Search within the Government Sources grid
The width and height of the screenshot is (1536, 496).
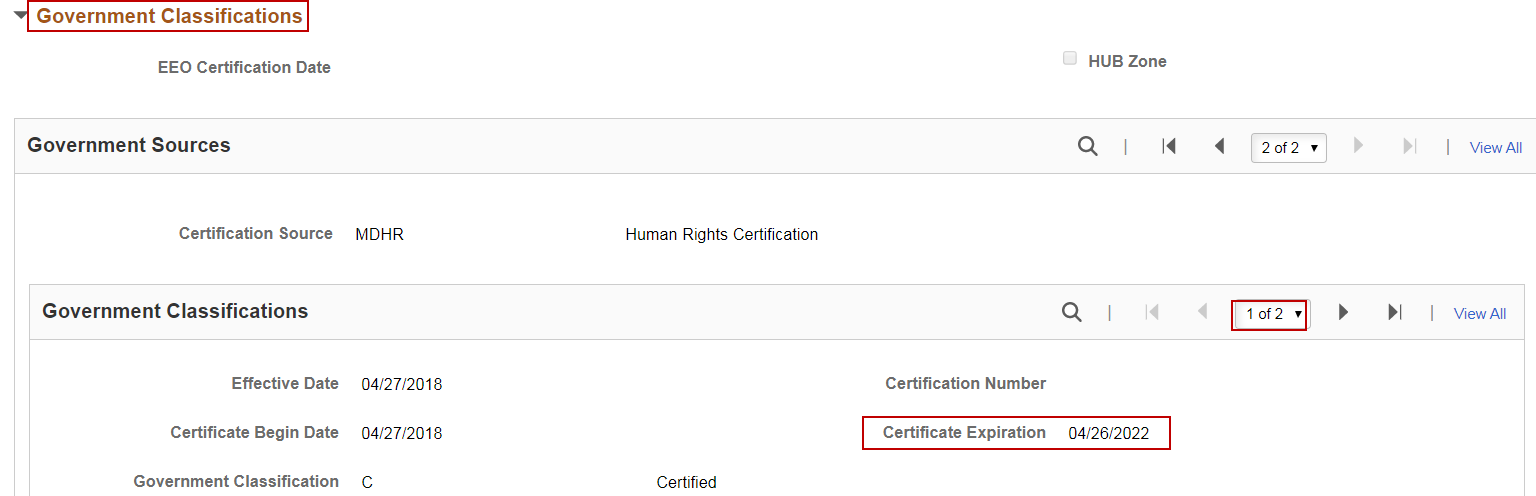click(1087, 146)
